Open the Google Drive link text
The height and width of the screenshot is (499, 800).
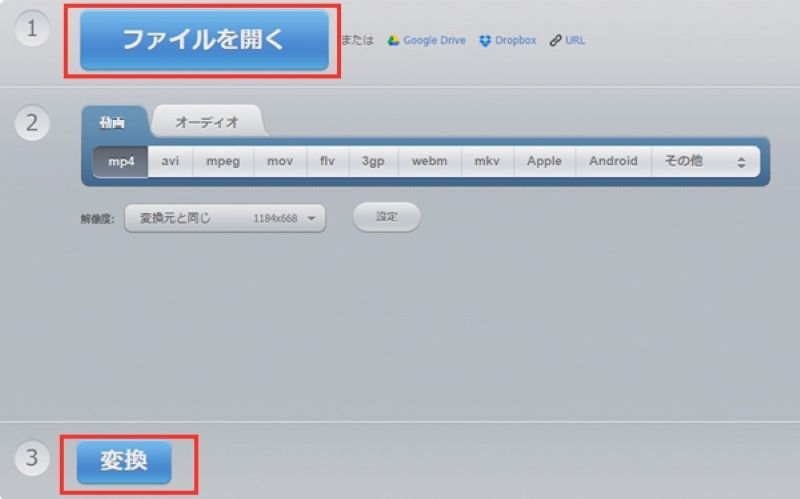434,40
